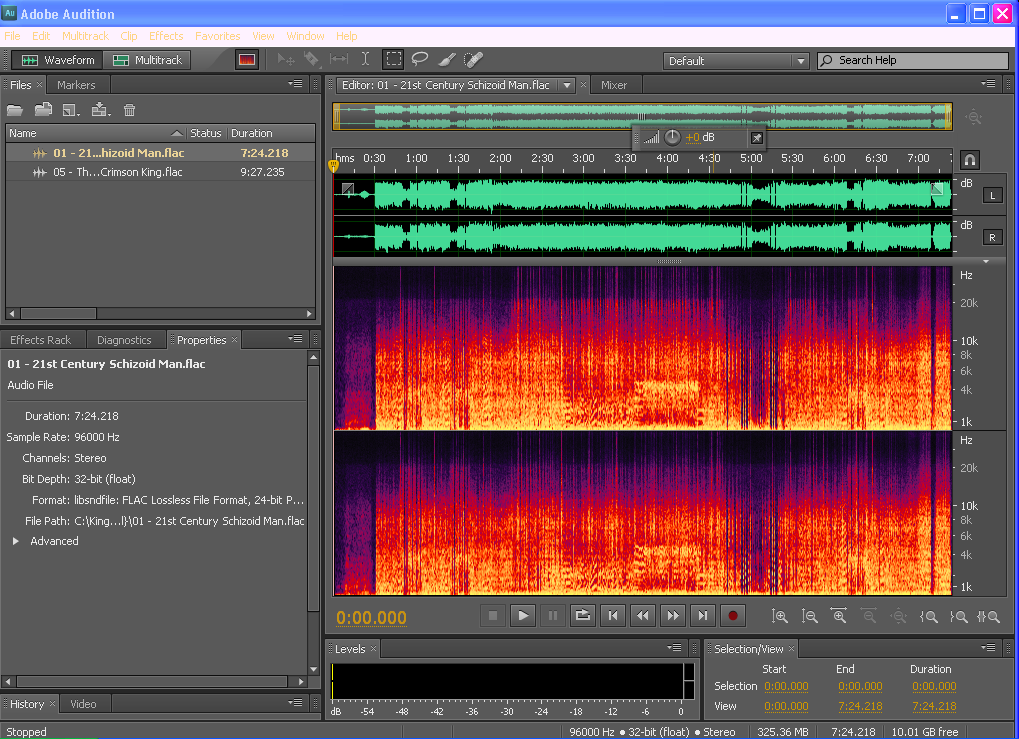The height and width of the screenshot is (739, 1019).
Task: Select the Marquee Selection tool
Action: click(393, 59)
